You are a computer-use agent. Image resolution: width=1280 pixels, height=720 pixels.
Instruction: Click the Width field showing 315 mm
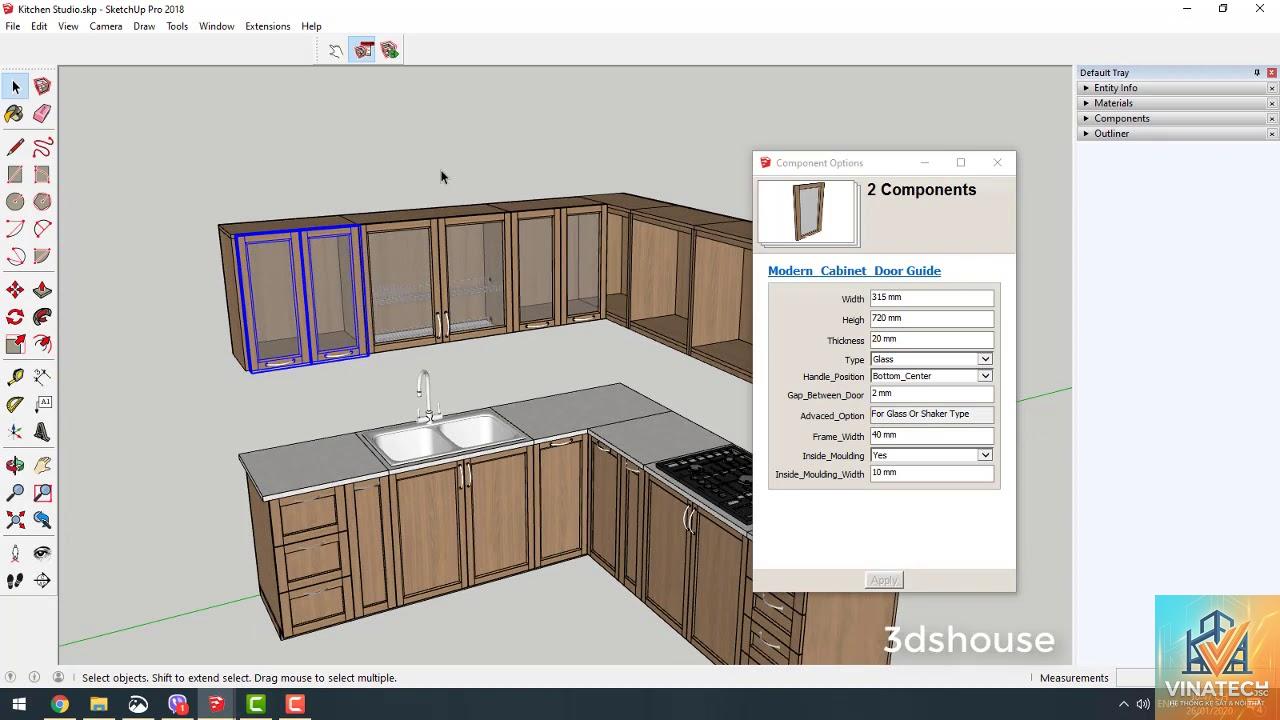pyautogui.click(x=932, y=298)
